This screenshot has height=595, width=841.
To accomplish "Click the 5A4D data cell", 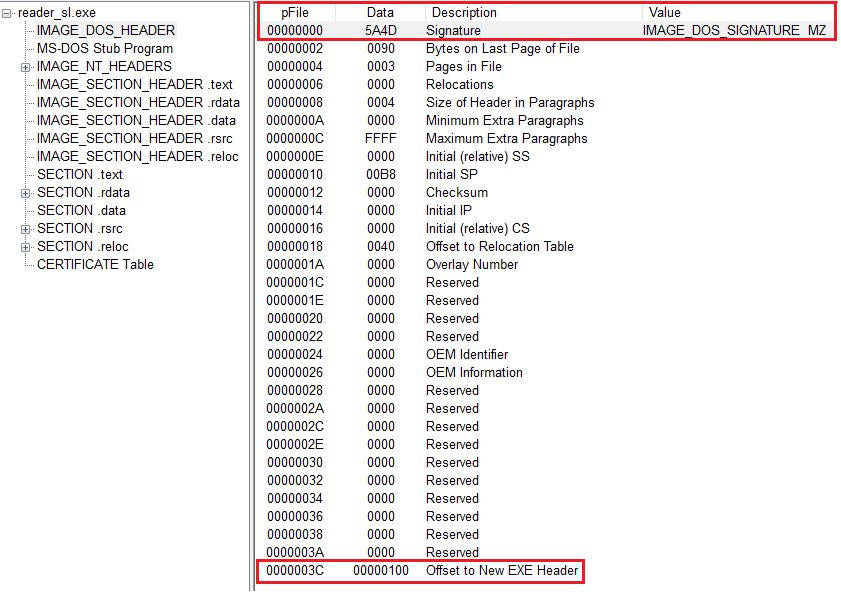I will pos(381,31).
